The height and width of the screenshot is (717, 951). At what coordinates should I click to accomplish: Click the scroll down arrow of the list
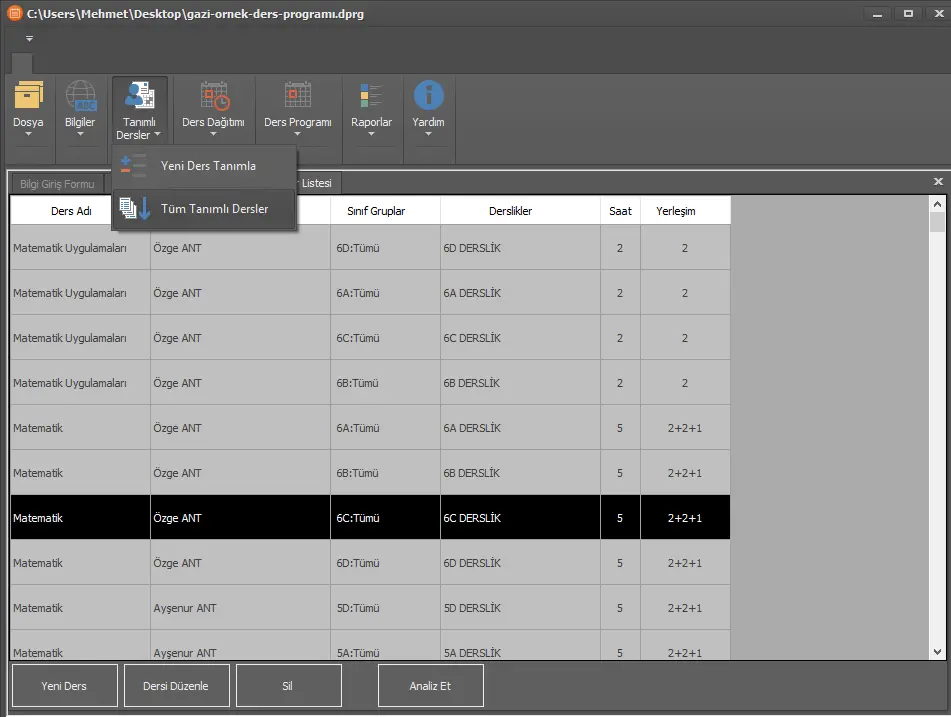pyautogui.click(x=937, y=651)
